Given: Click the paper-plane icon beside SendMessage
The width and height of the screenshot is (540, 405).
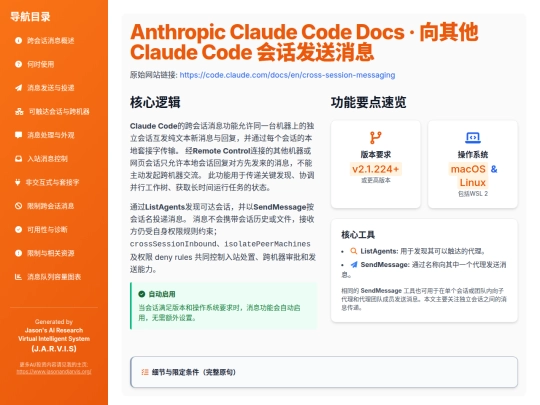Looking at the screenshot, I should [x=354, y=264].
